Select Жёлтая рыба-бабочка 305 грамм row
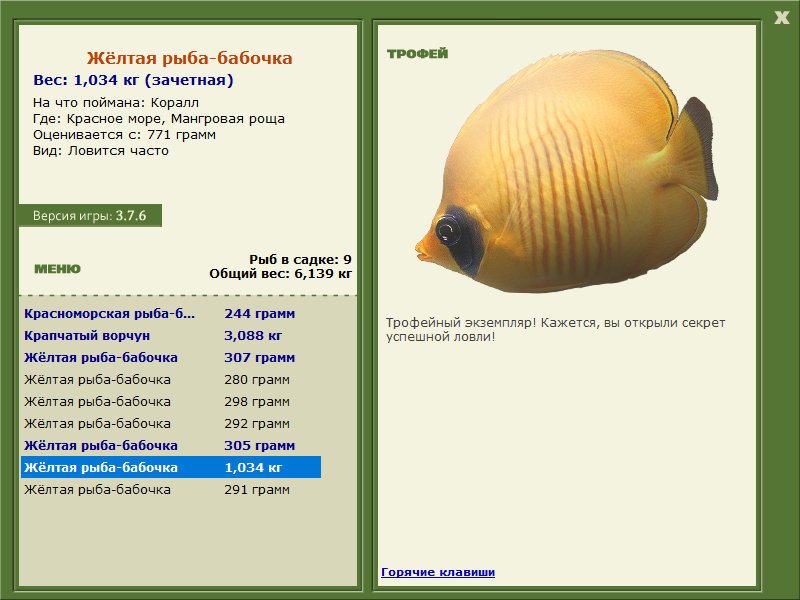Viewport: 800px width, 600px height. pyautogui.click(x=171, y=445)
